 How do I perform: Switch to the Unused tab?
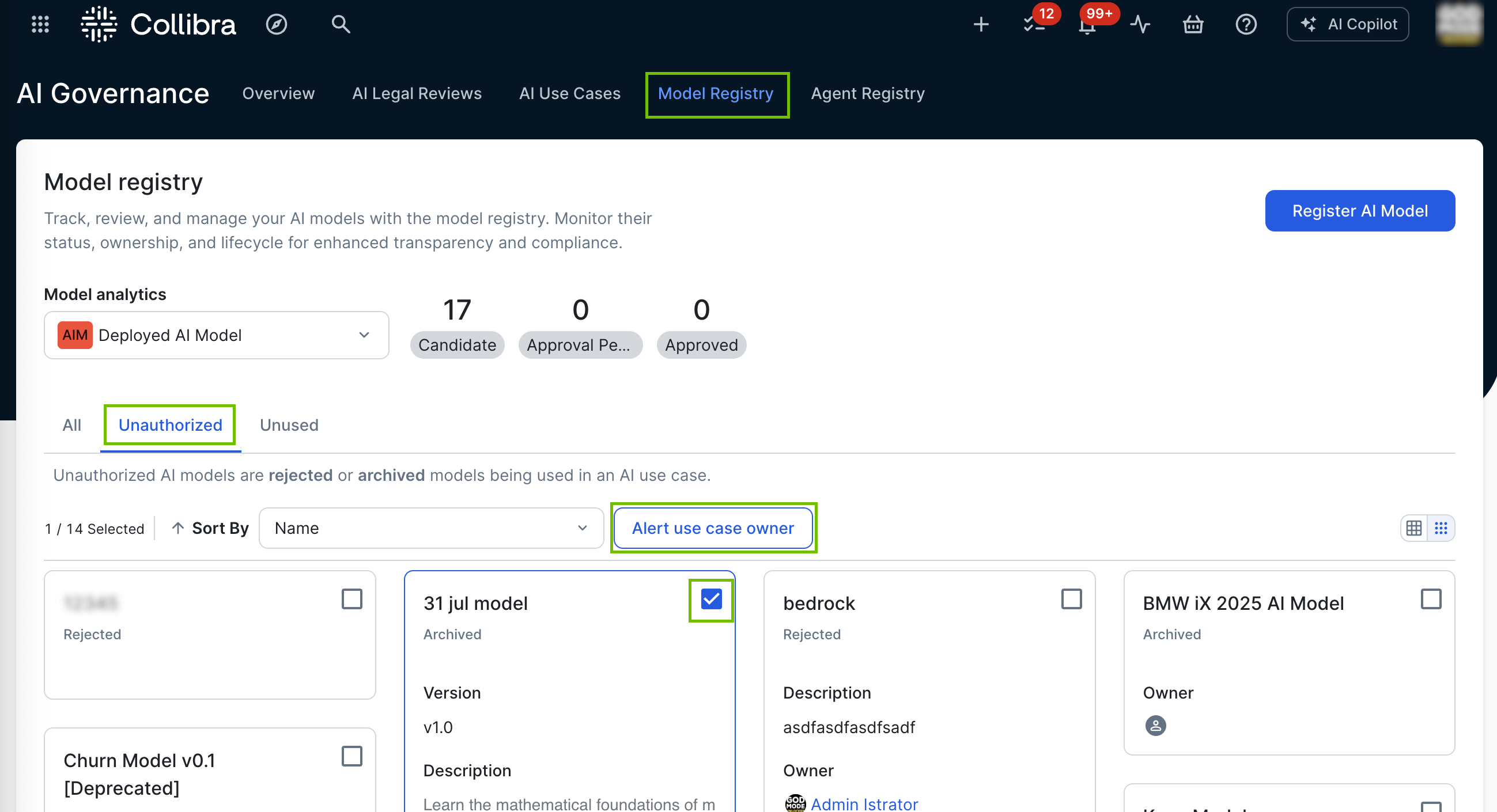(289, 425)
